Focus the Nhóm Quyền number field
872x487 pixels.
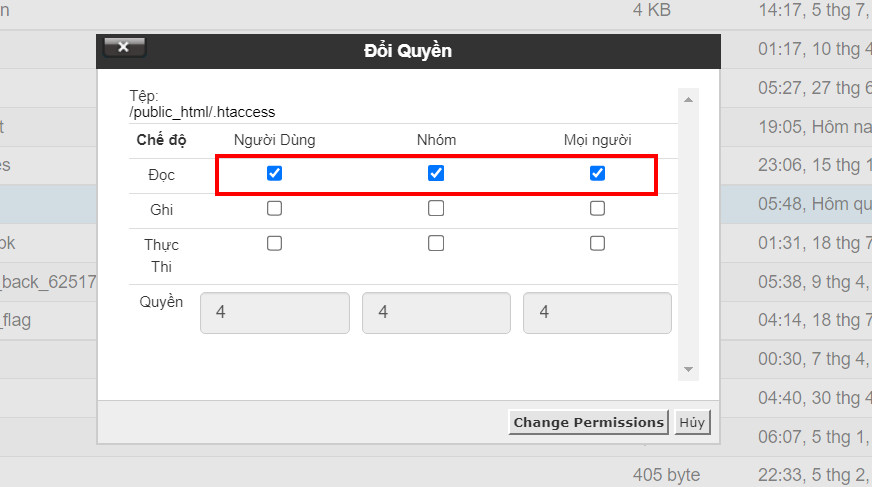click(436, 313)
